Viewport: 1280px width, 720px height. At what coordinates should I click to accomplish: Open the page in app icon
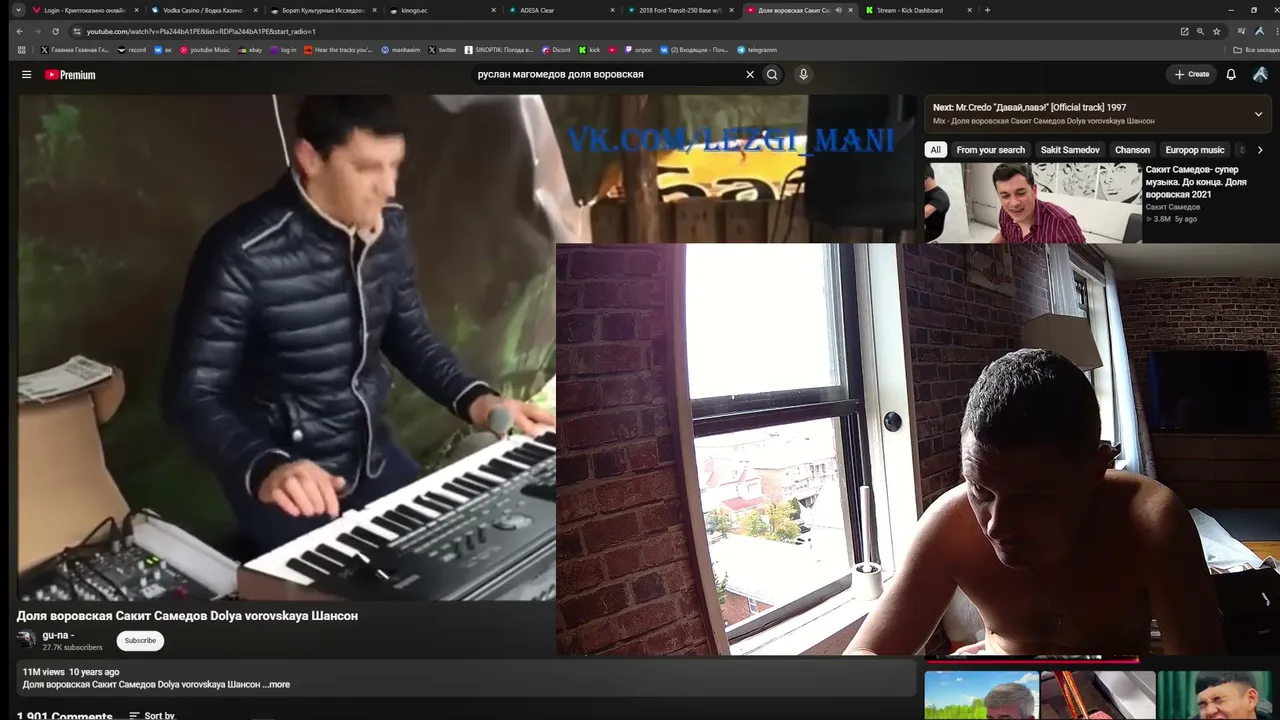[1185, 31]
